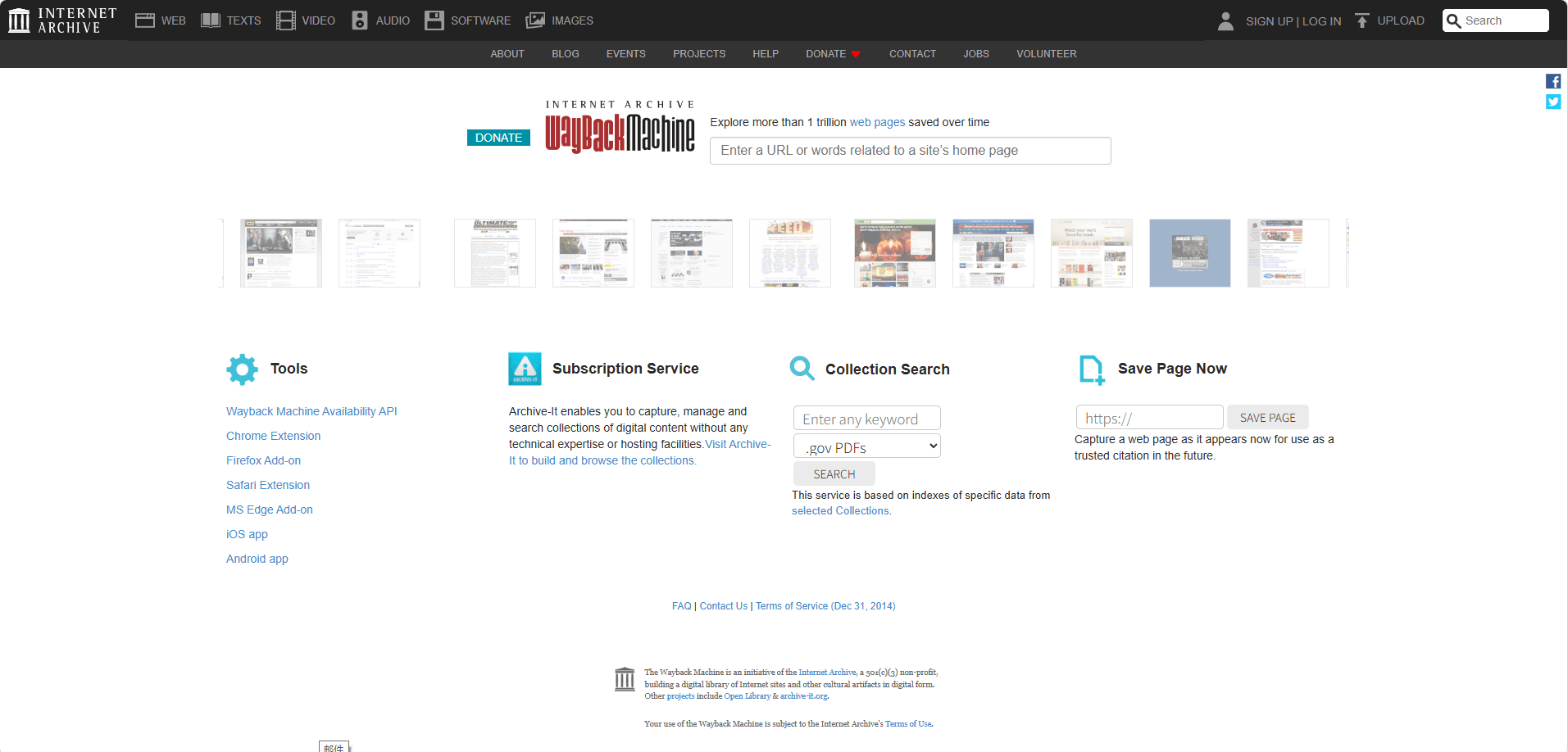
Task: Focus the Wayback URL search field
Action: tap(911, 151)
